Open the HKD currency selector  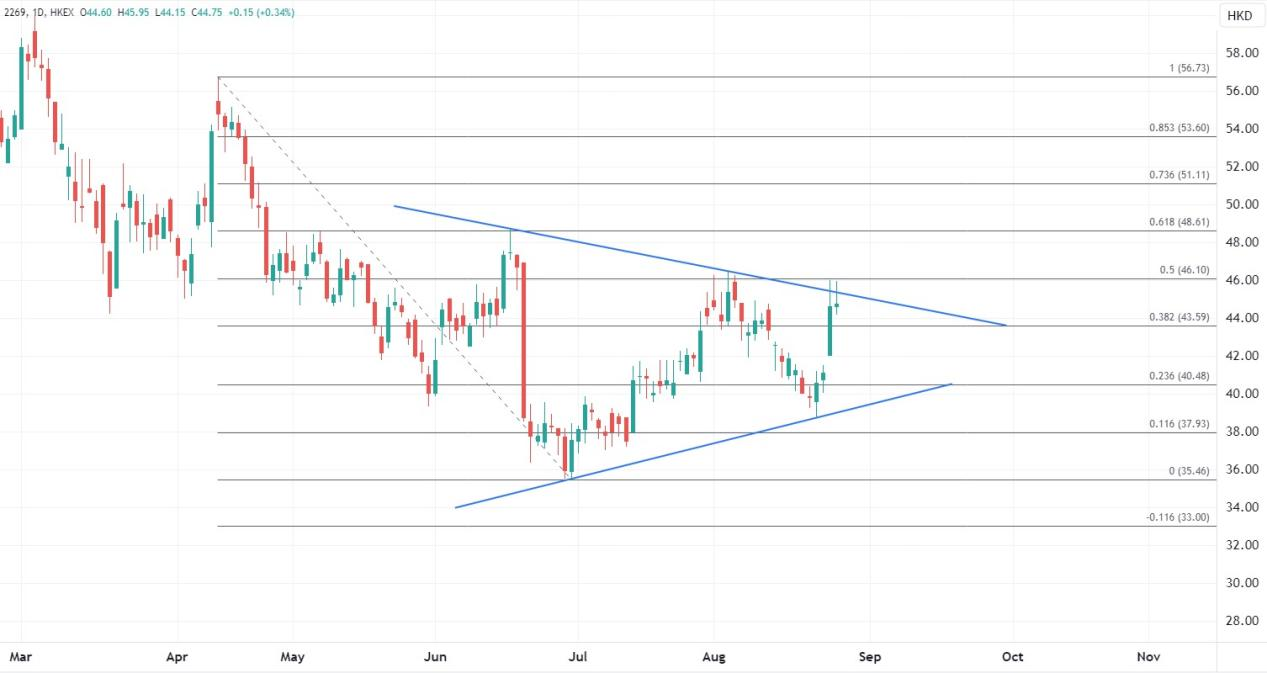pyautogui.click(x=1239, y=16)
